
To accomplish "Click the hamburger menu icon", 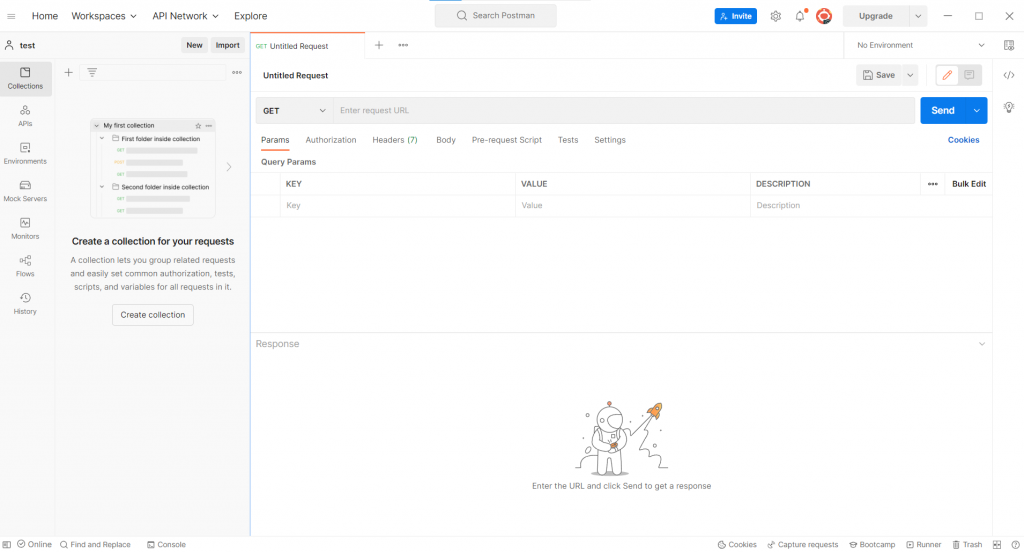I will coord(11,16).
